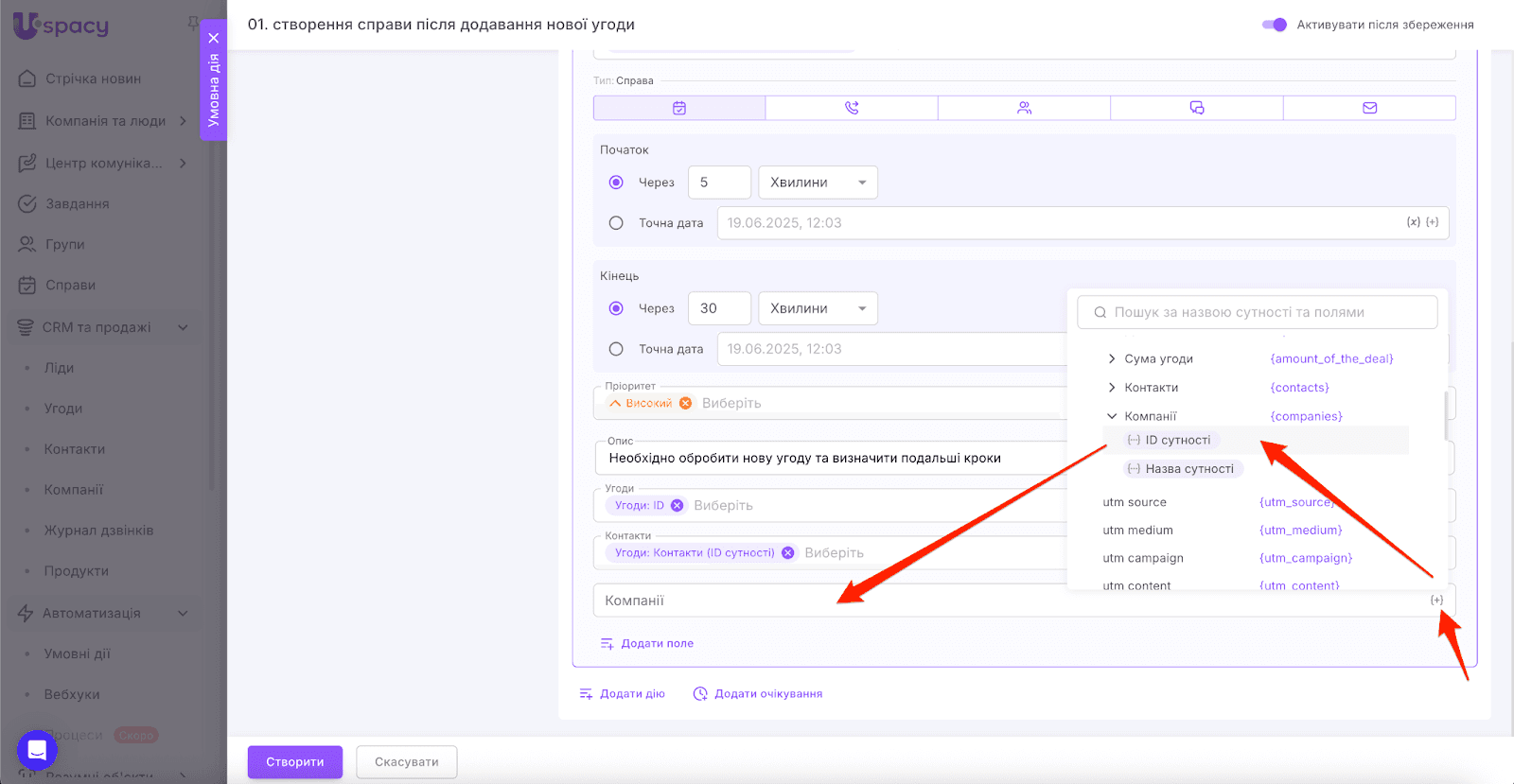
Task: Select 'Через' radio under Кінець
Action: [x=616, y=308]
